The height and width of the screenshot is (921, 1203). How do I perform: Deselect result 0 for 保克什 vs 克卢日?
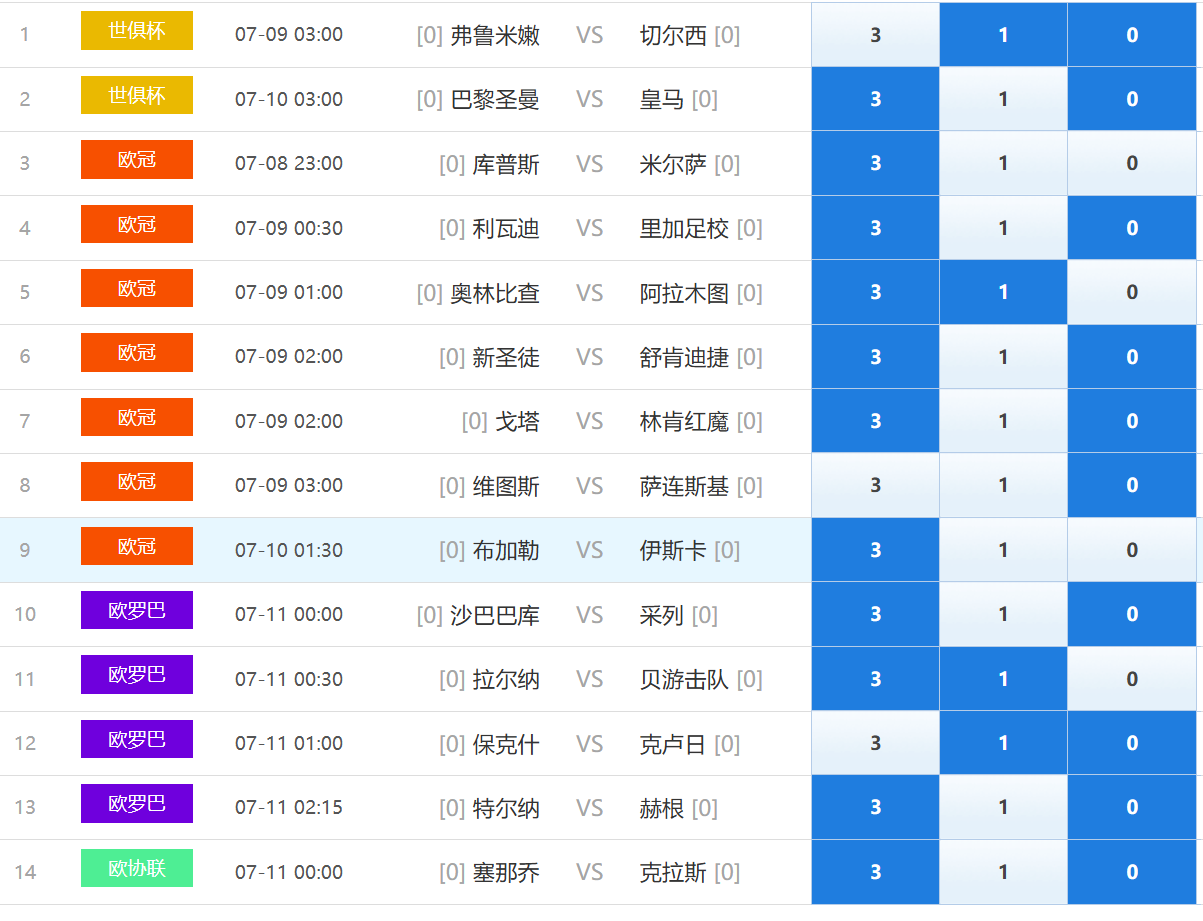click(1131, 743)
